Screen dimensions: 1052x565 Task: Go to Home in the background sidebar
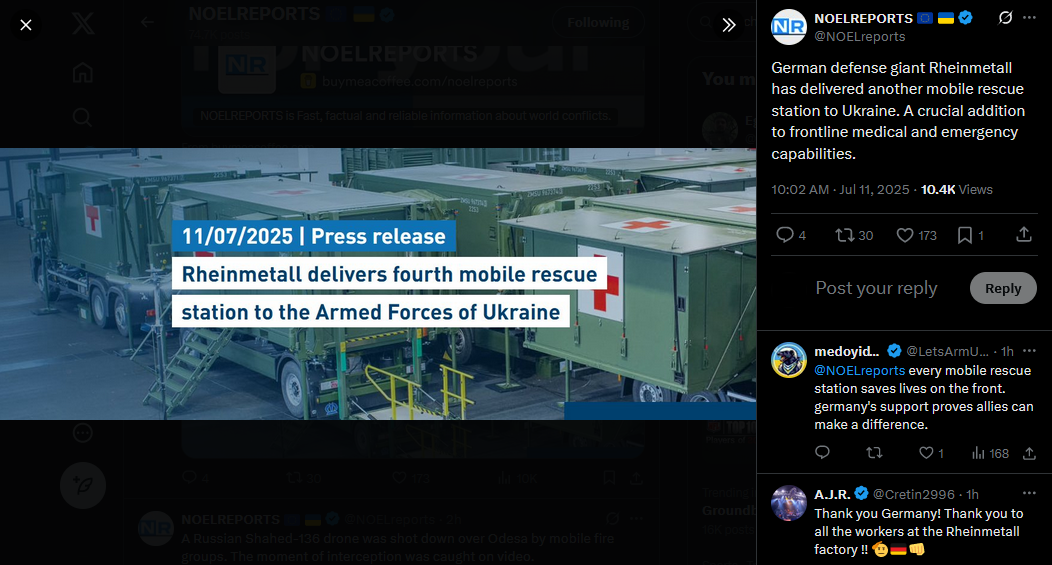[83, 72]
